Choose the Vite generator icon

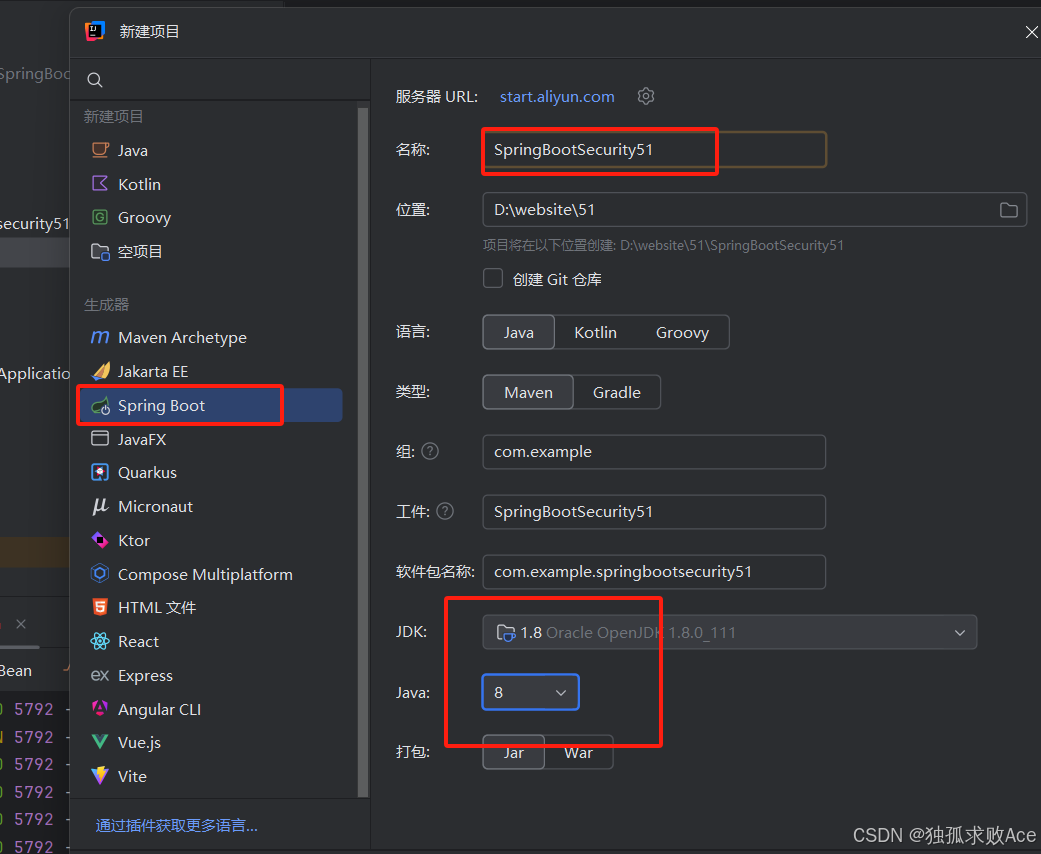[100, 776]
